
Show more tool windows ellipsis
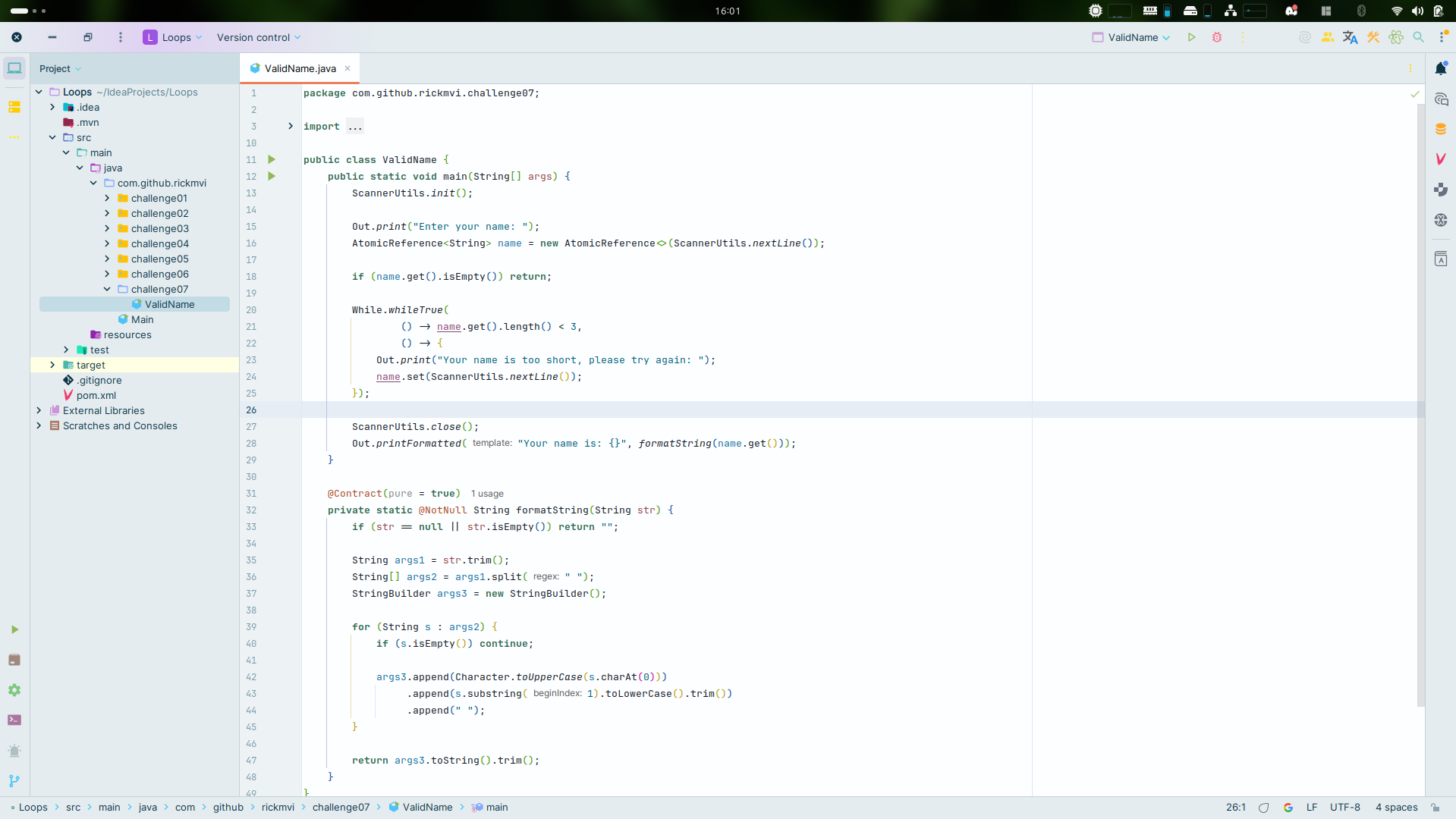point(14,137)
